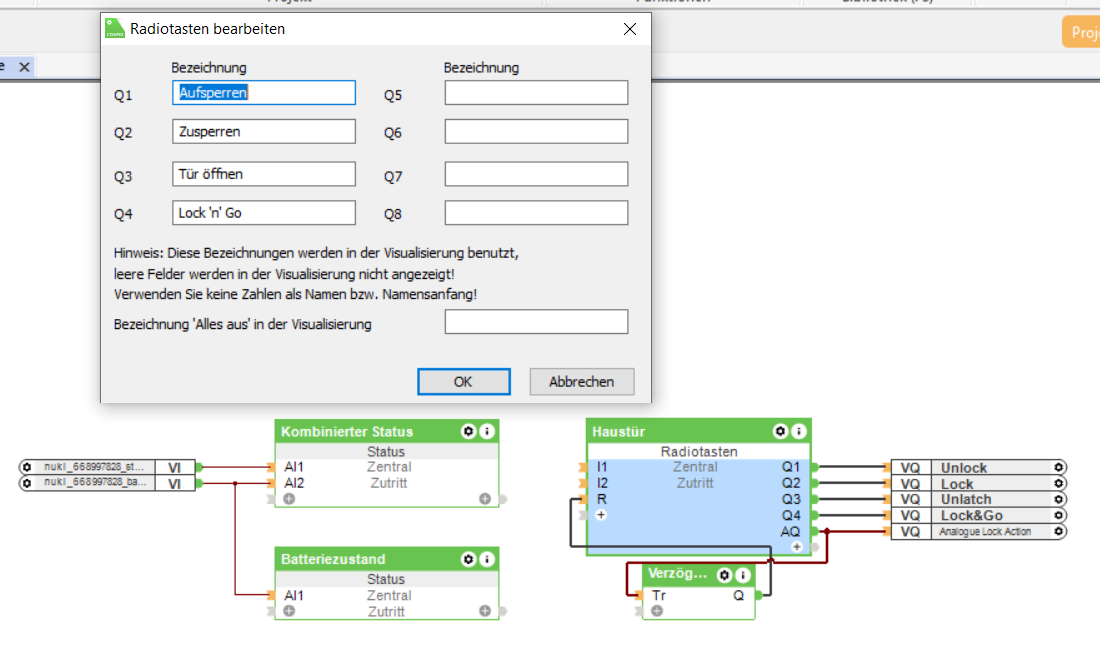Focus the Q2 Zusperren field
Screen dimensions: 1100x667
pos(264,131)
